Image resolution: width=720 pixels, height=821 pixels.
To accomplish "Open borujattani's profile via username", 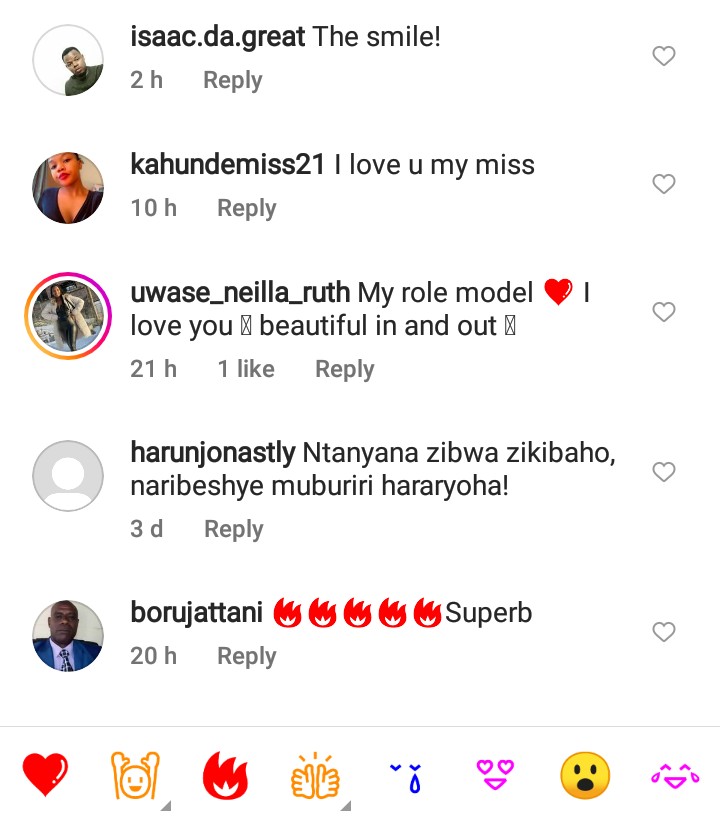I will (x=196, y=612).
